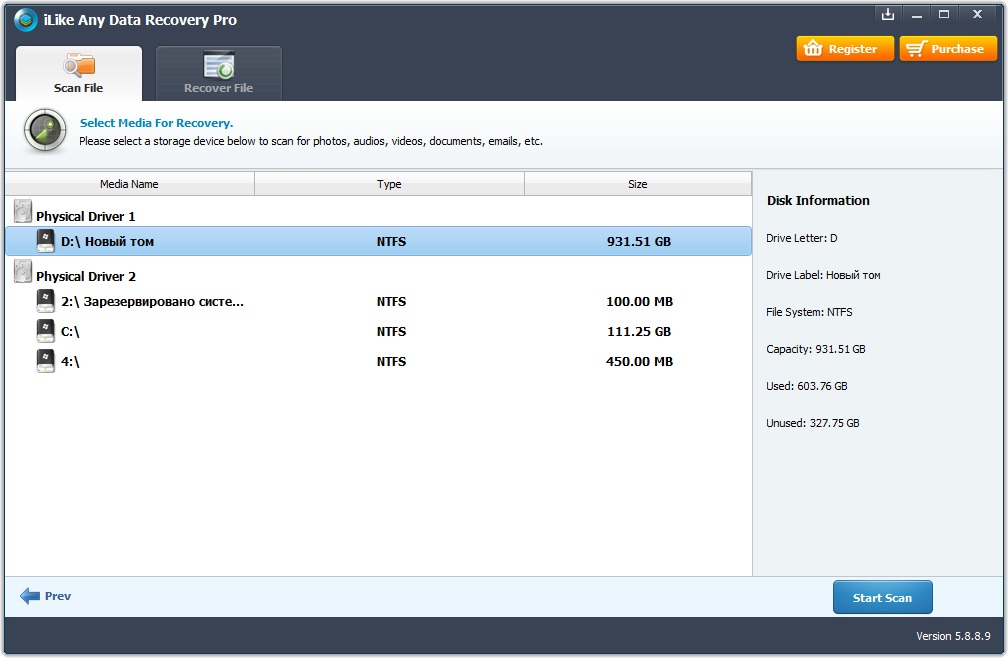This screenshot has width=1008, height=658.
Task: Select the 111.25 GB C:\ drive row
Action: click(378, 331)
